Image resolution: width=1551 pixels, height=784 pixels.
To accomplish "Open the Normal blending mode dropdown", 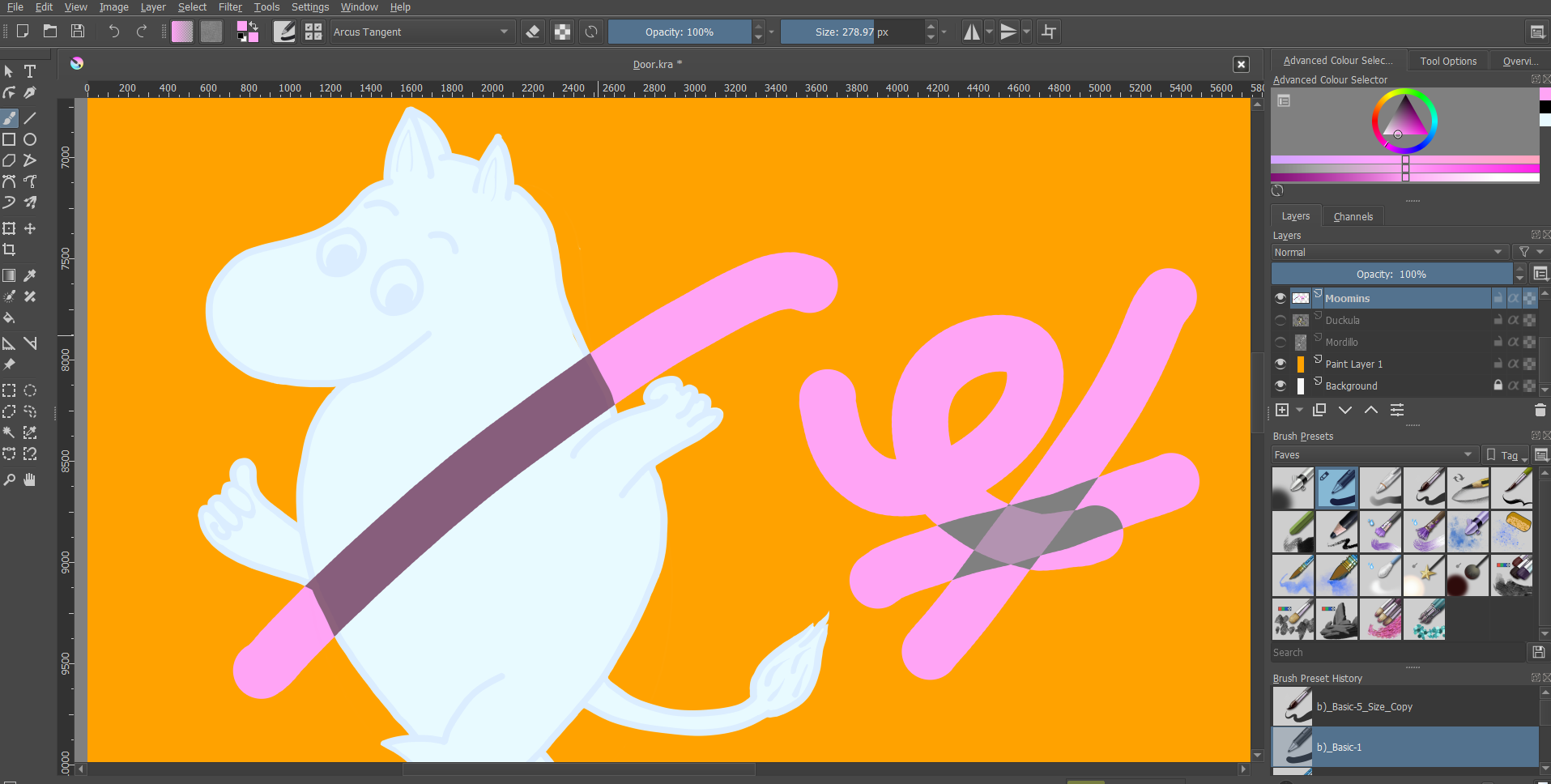I will tap(1388, 253).
